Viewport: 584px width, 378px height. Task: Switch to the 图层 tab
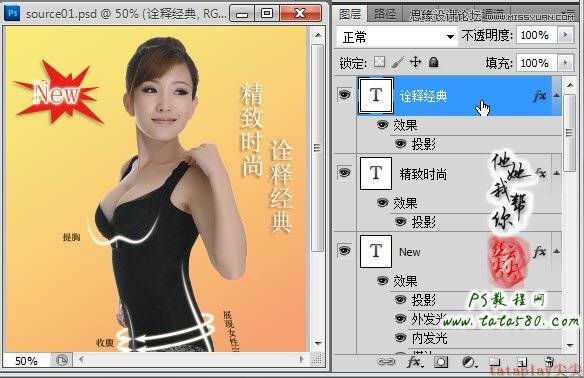coord(350,14)
